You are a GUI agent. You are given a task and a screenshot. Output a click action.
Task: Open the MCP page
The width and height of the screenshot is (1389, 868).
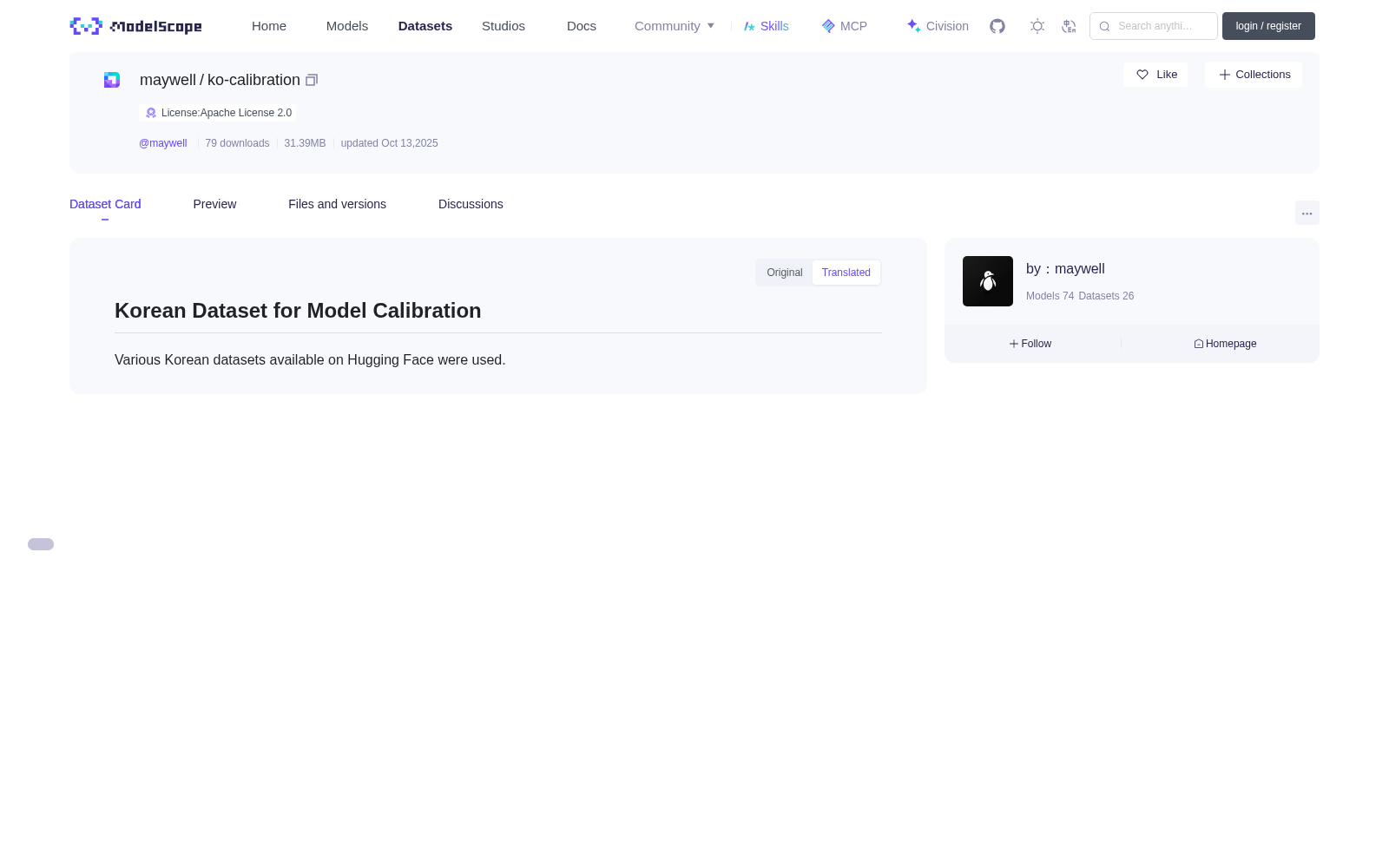point(845,26)
